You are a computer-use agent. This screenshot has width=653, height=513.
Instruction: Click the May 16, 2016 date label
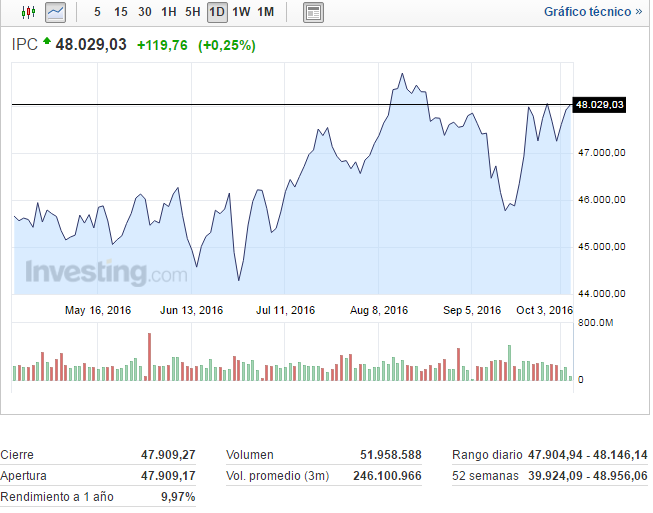[x=98, y=310]
